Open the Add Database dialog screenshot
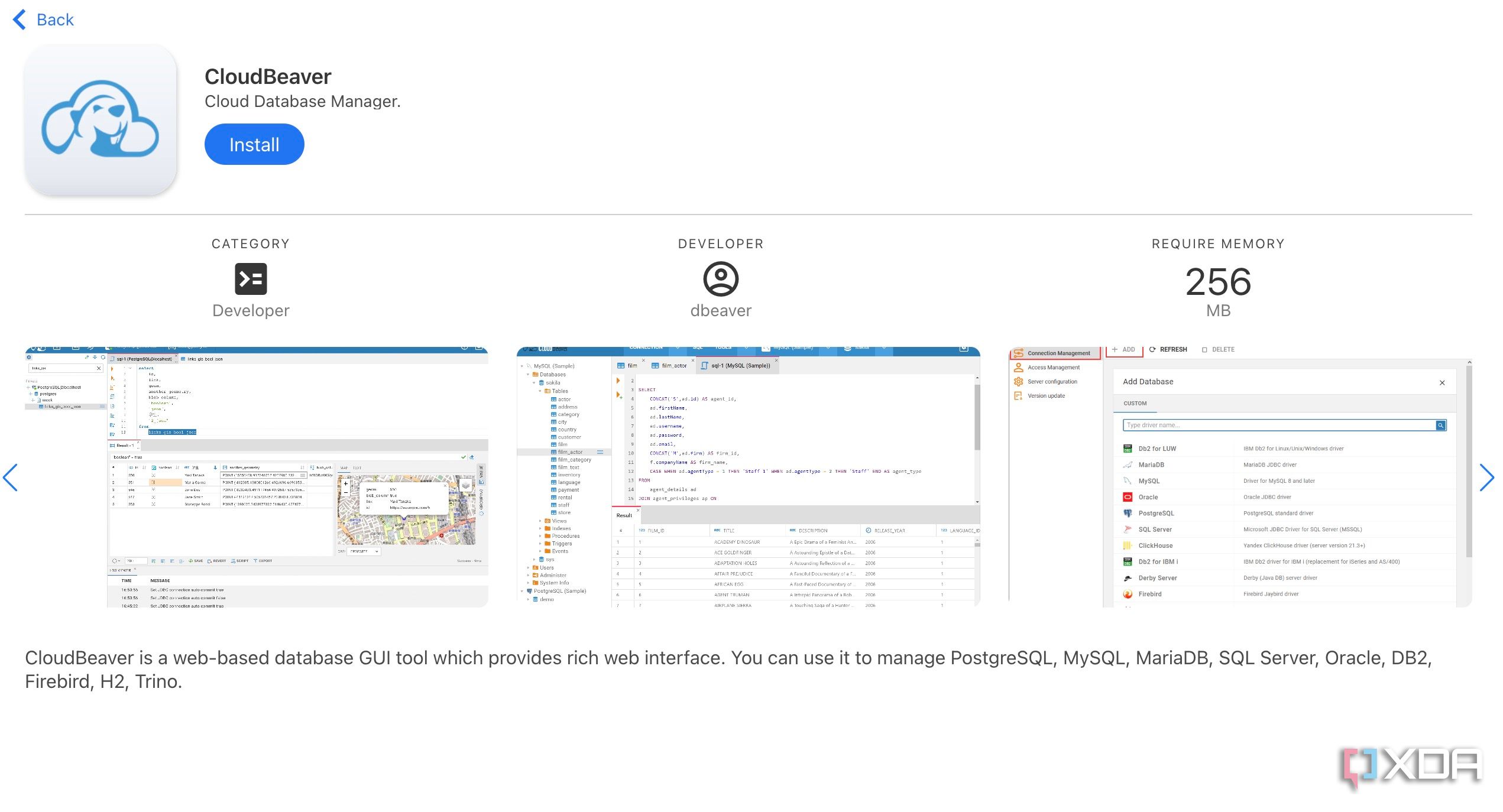Viewport: 1503px width, 812px height. (1240, 477)
